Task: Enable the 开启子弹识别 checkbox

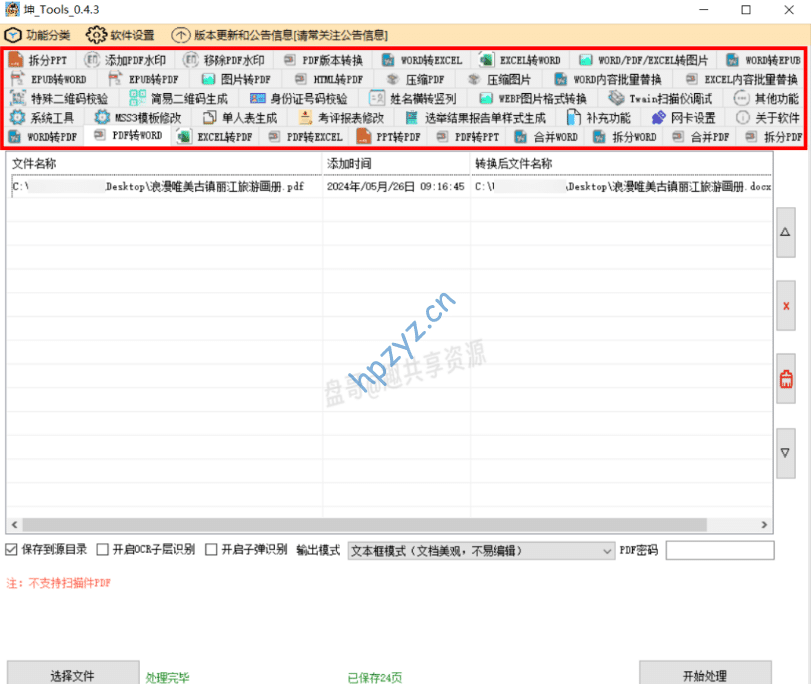Action: coord(211,550)
